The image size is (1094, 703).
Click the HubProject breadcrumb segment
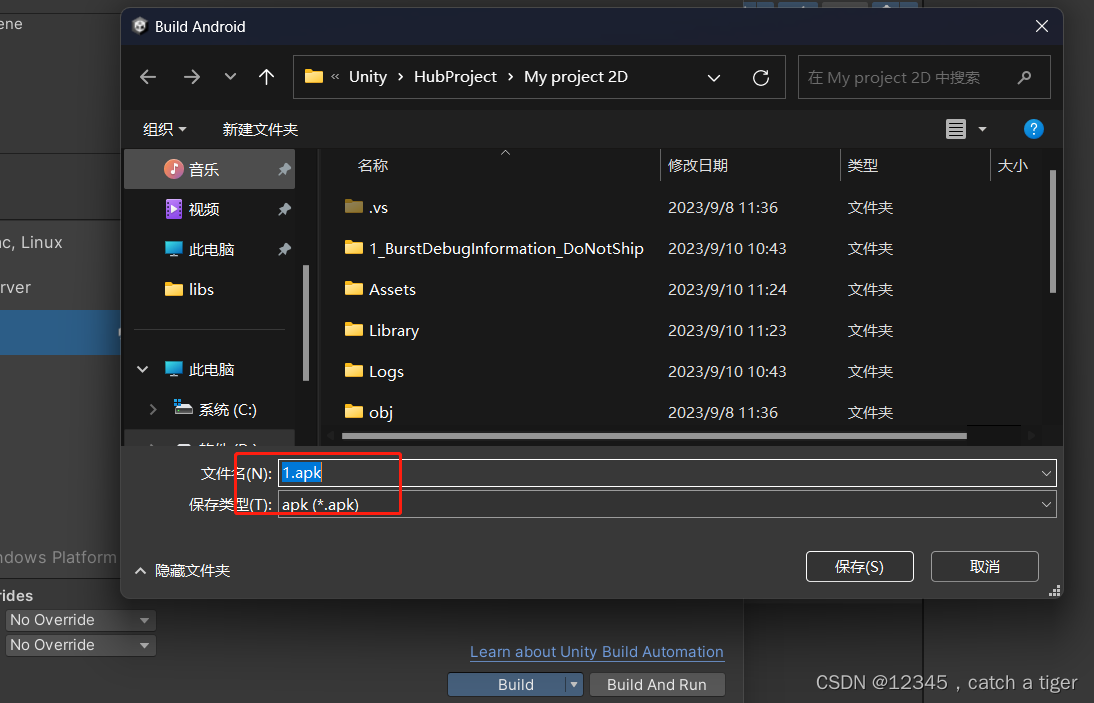coord(455,77)
